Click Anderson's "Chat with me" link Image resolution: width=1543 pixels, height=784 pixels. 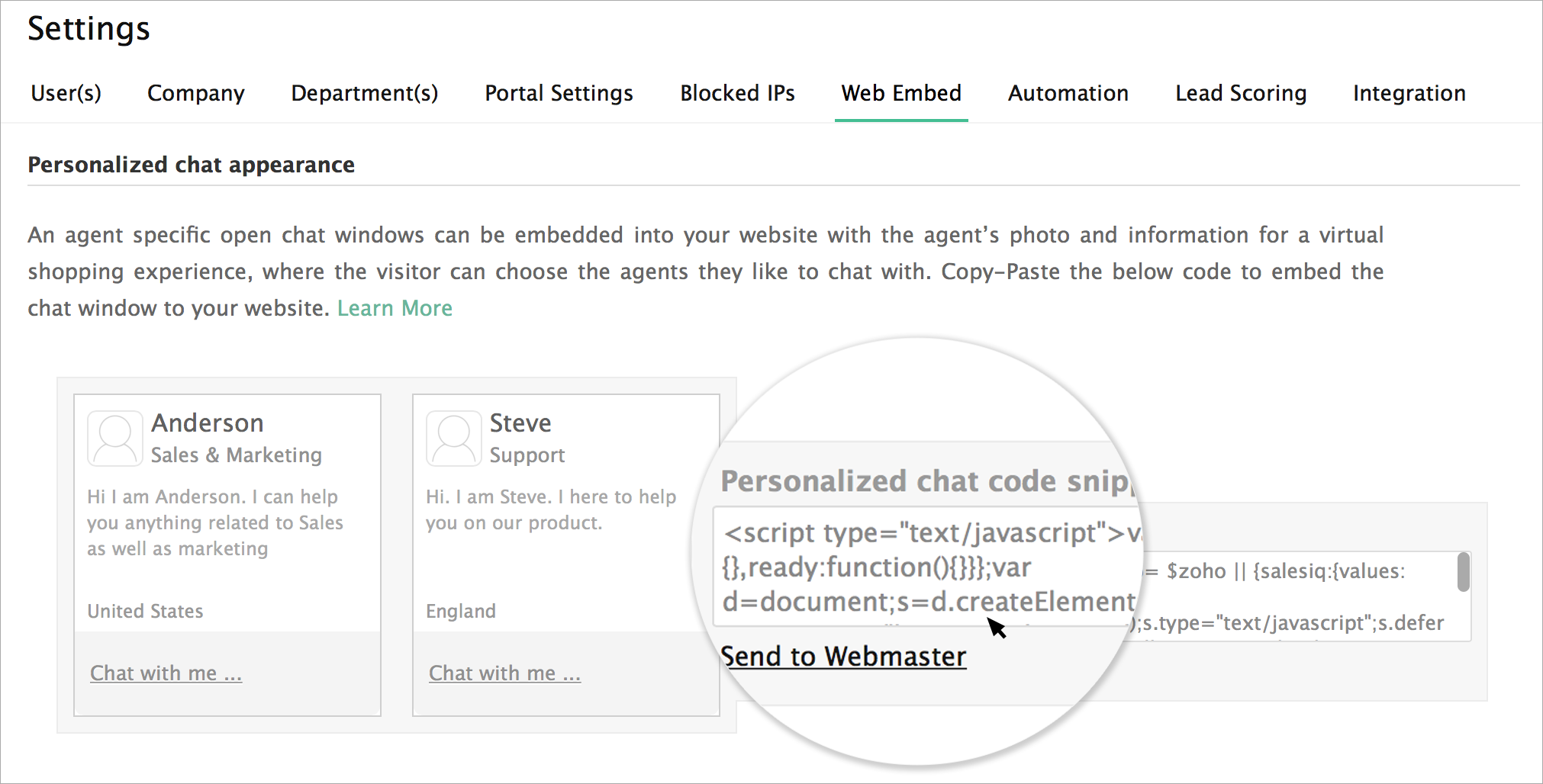click(x=166, y=673)
